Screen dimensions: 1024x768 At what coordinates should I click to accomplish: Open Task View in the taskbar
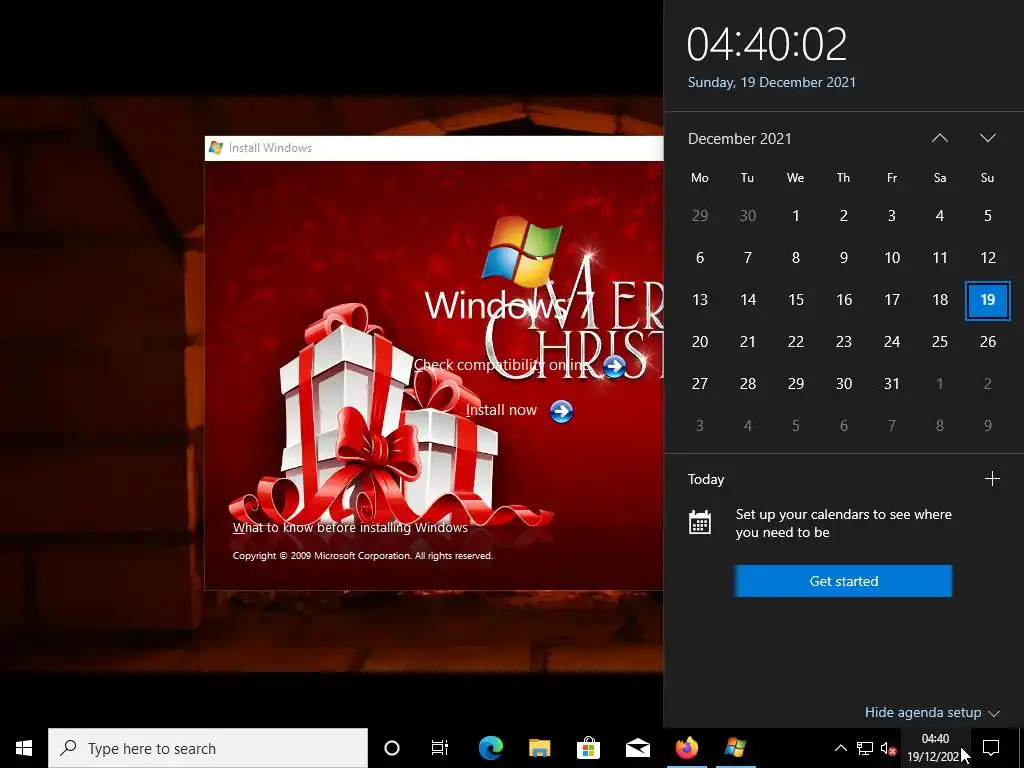pyautogui.click(x=440, y=748)
